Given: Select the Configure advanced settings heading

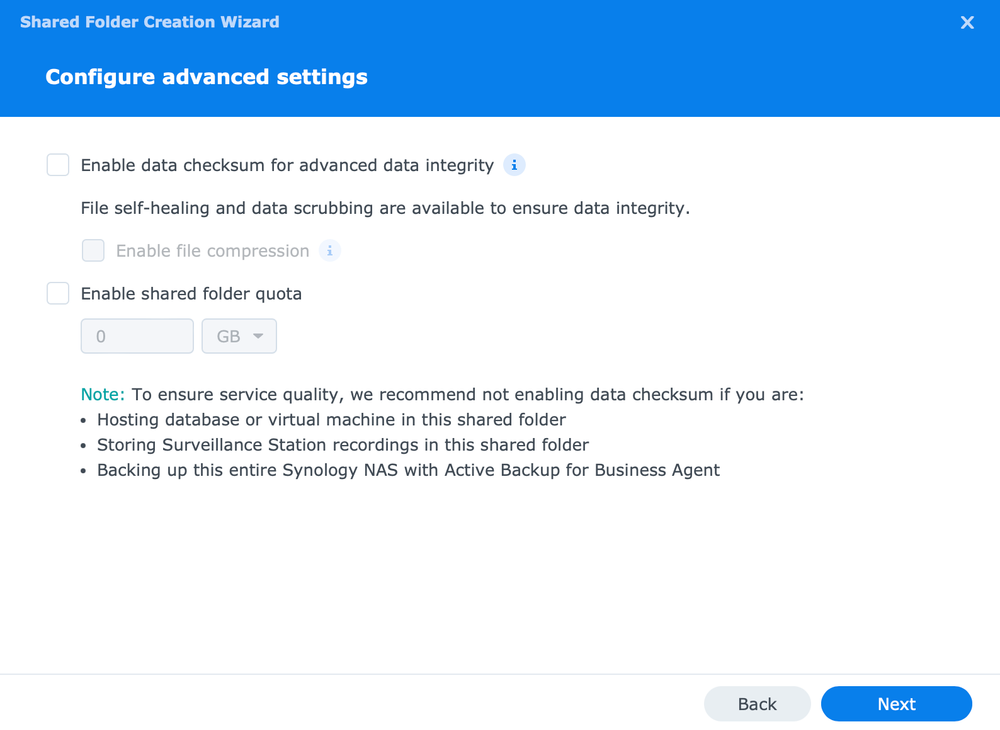Looking at the screenshot, I should (206, 76).
